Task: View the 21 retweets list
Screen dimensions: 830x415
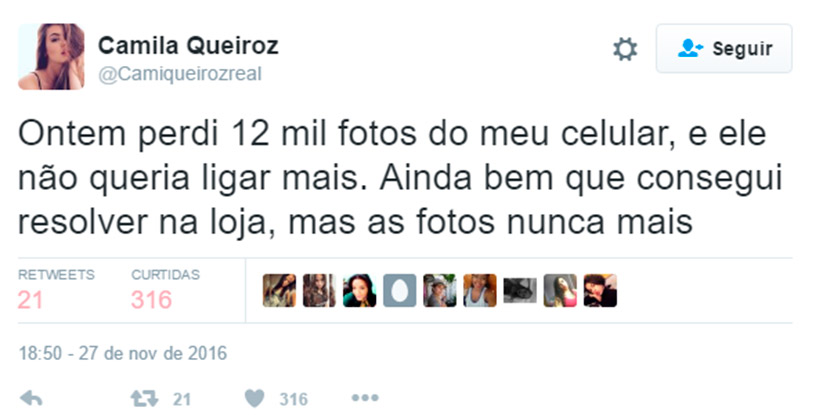Action: (x=56, y=290)
